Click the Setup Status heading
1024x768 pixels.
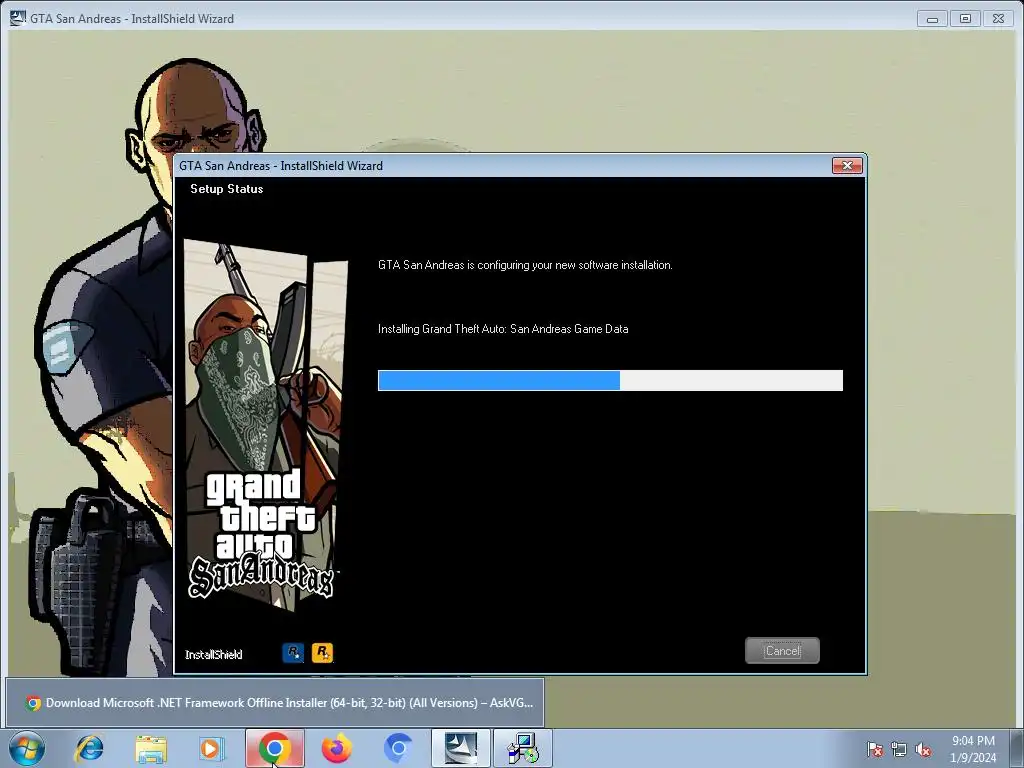click(227, 189)
